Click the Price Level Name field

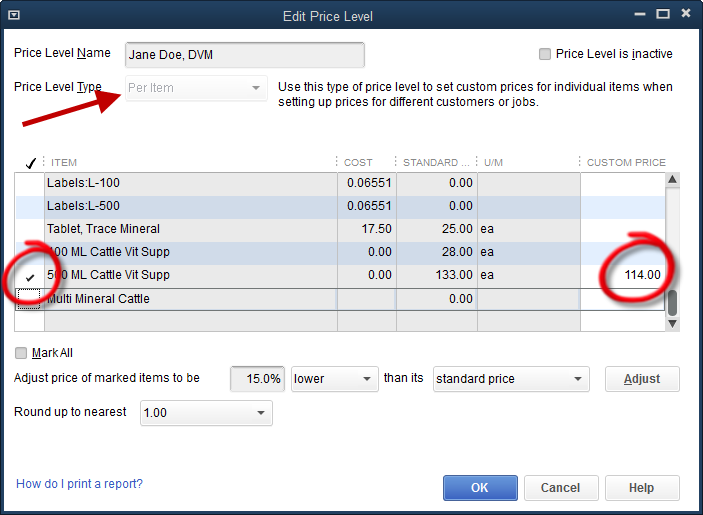coord(245,55)
